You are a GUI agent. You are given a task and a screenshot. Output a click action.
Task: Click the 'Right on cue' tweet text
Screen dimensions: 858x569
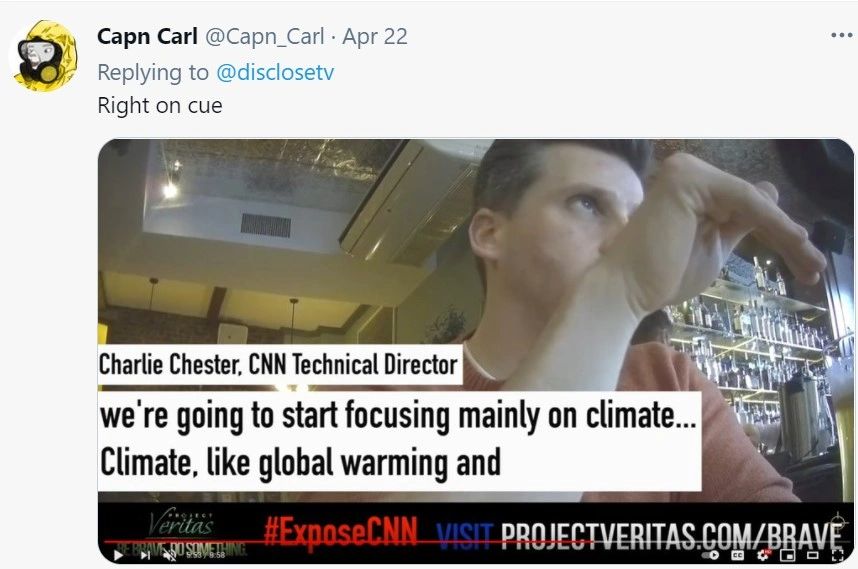[x=160, y=106]
